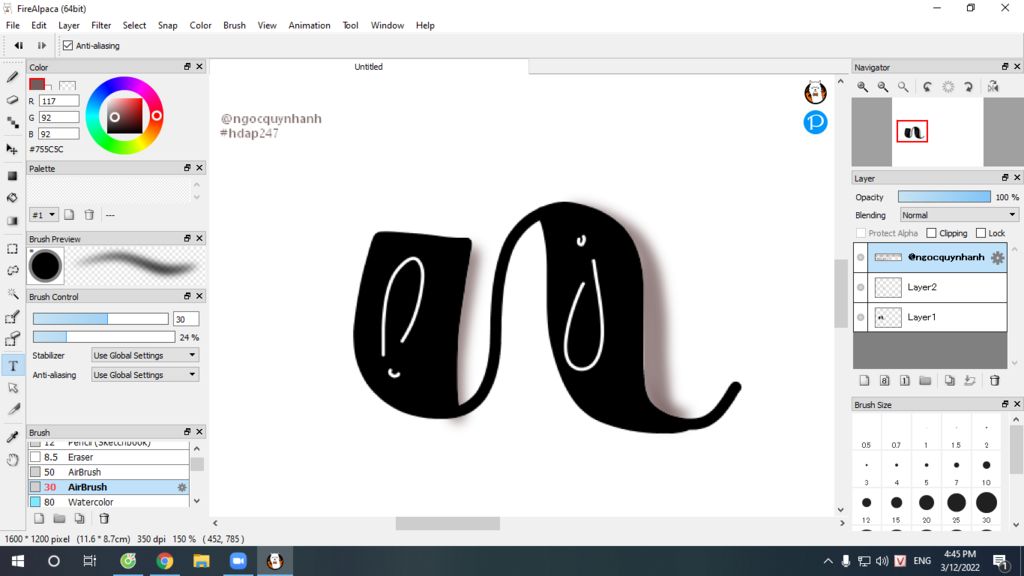Delete brush with trash icon in Brush panel
1024x576 pixels.
click(x=104, y=519)
